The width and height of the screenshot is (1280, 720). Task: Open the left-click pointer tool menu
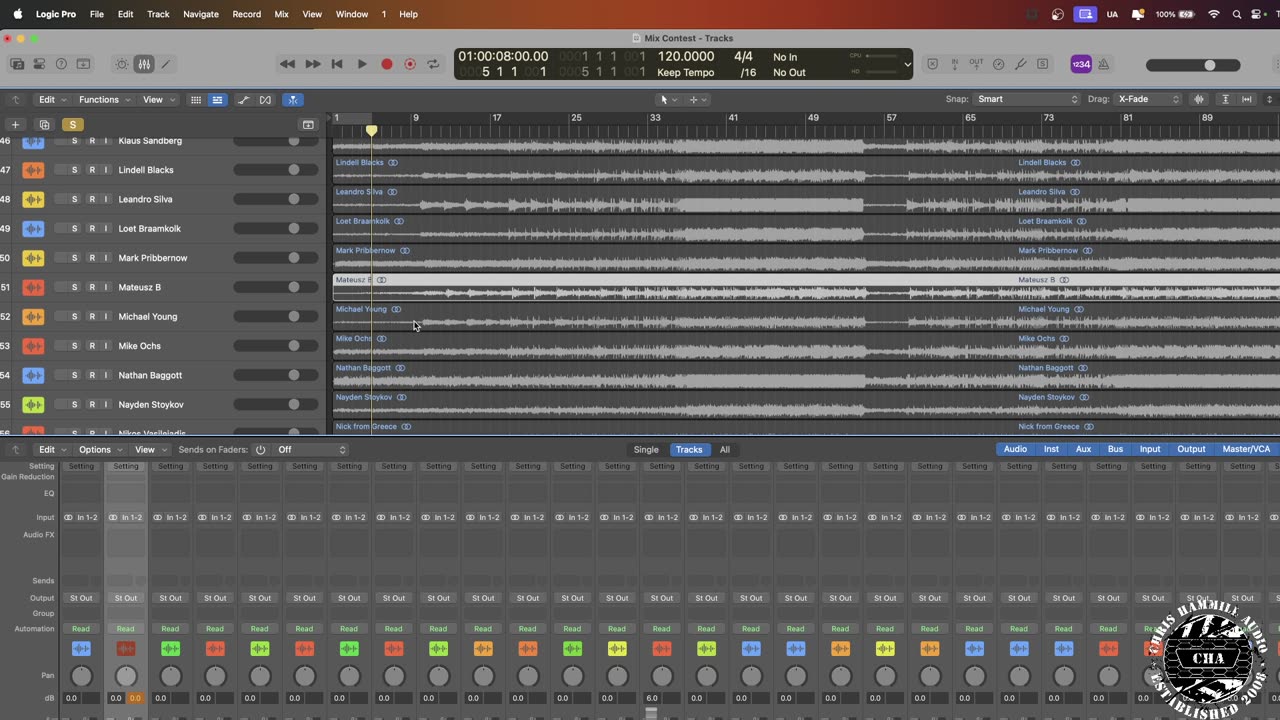(x=668, y=100)
